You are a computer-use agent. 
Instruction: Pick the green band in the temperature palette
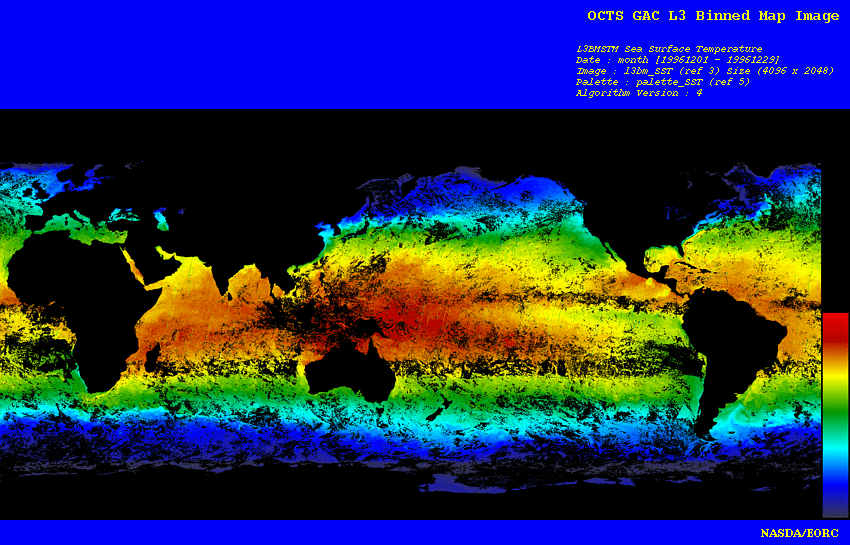click(835, 420)
